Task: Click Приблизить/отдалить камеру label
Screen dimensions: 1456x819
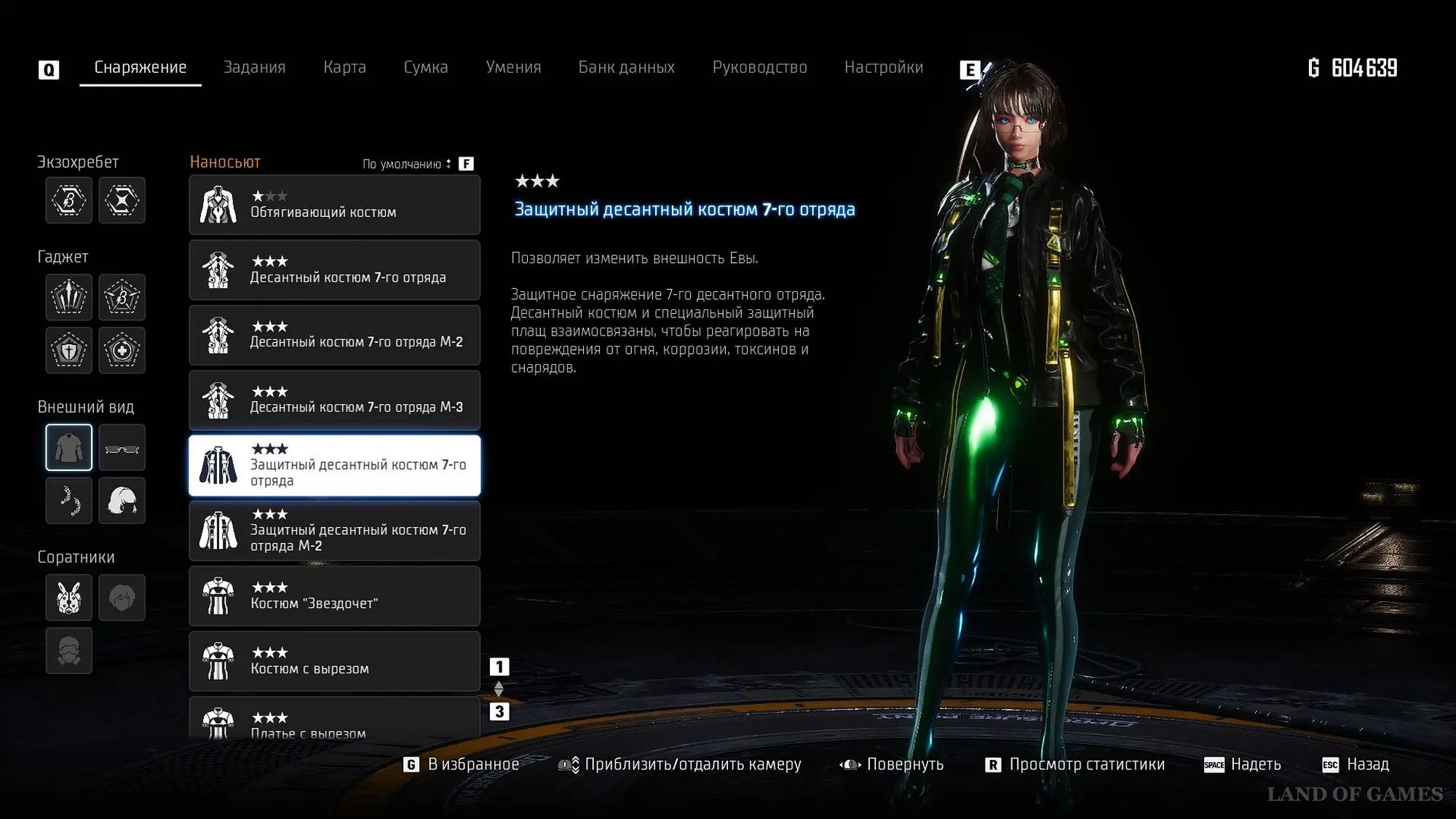Action: (x=693, y=764)
